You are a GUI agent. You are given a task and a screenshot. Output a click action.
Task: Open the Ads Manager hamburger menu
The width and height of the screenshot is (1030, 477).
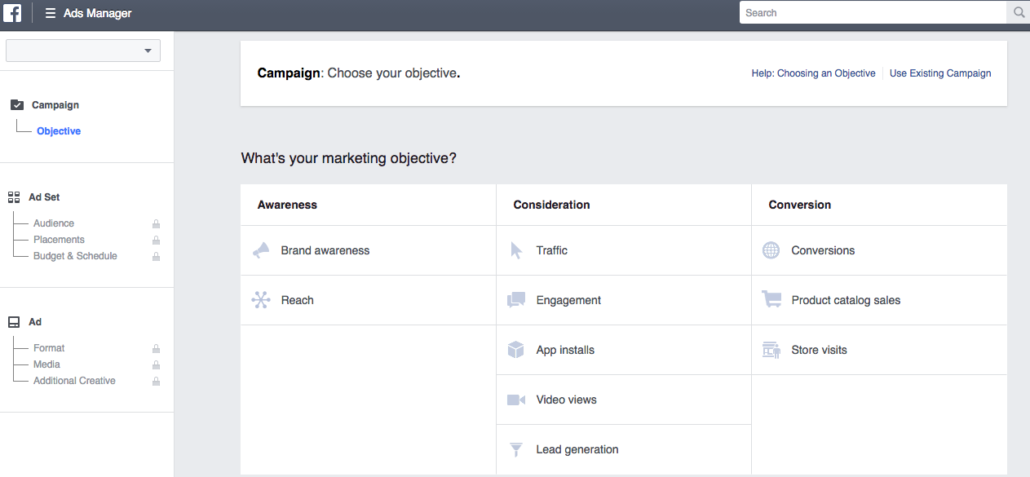pyautogui.click(x=50, y=13)
